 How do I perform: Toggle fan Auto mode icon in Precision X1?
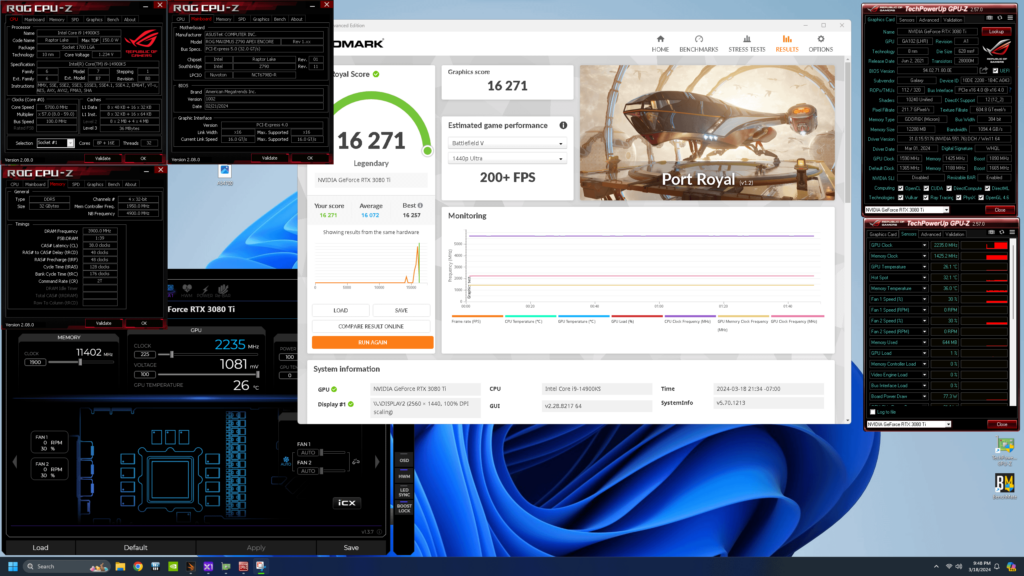[x=285, y=461]
